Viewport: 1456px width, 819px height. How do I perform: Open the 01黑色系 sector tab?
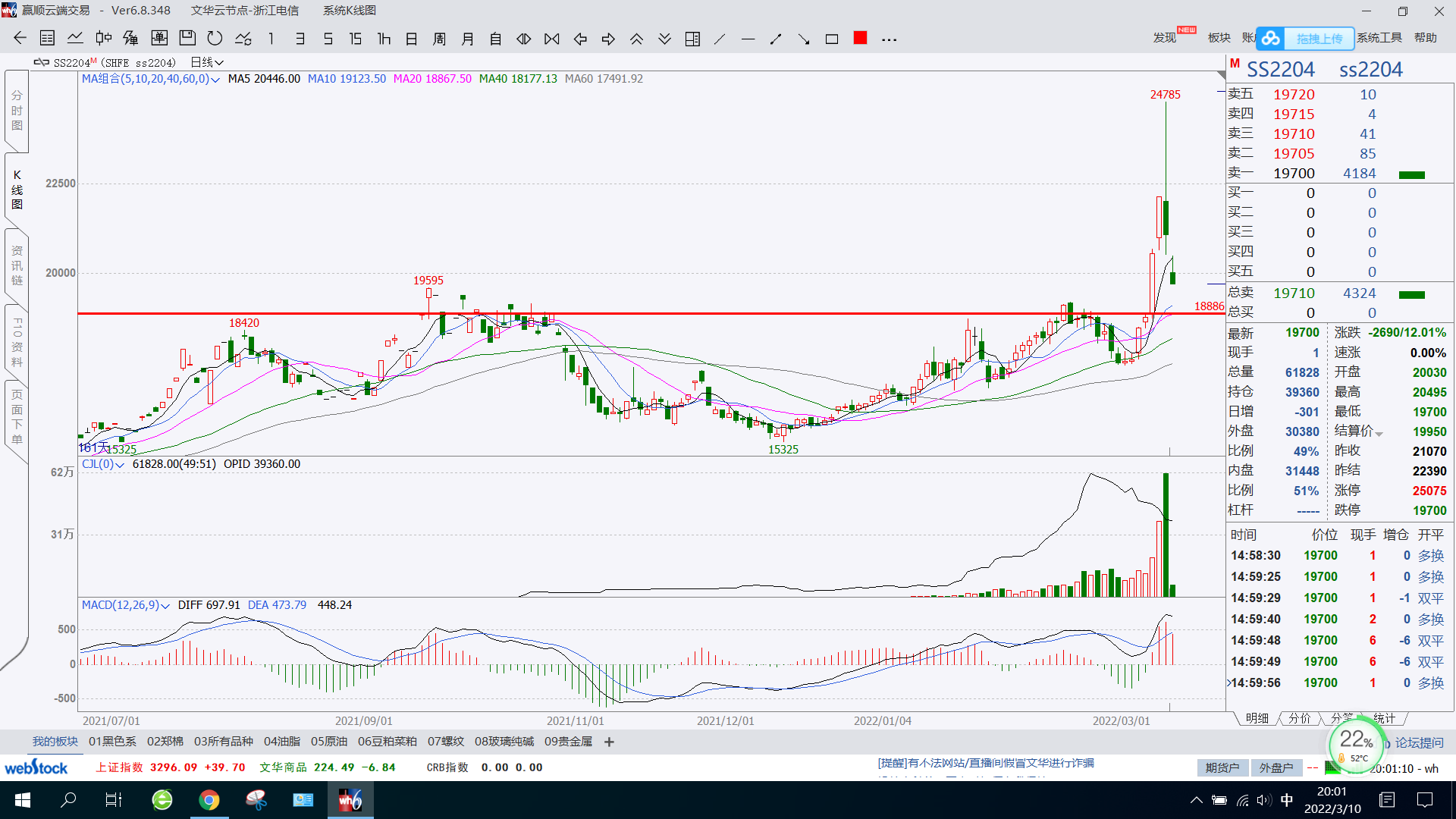(x=112, y=742)
